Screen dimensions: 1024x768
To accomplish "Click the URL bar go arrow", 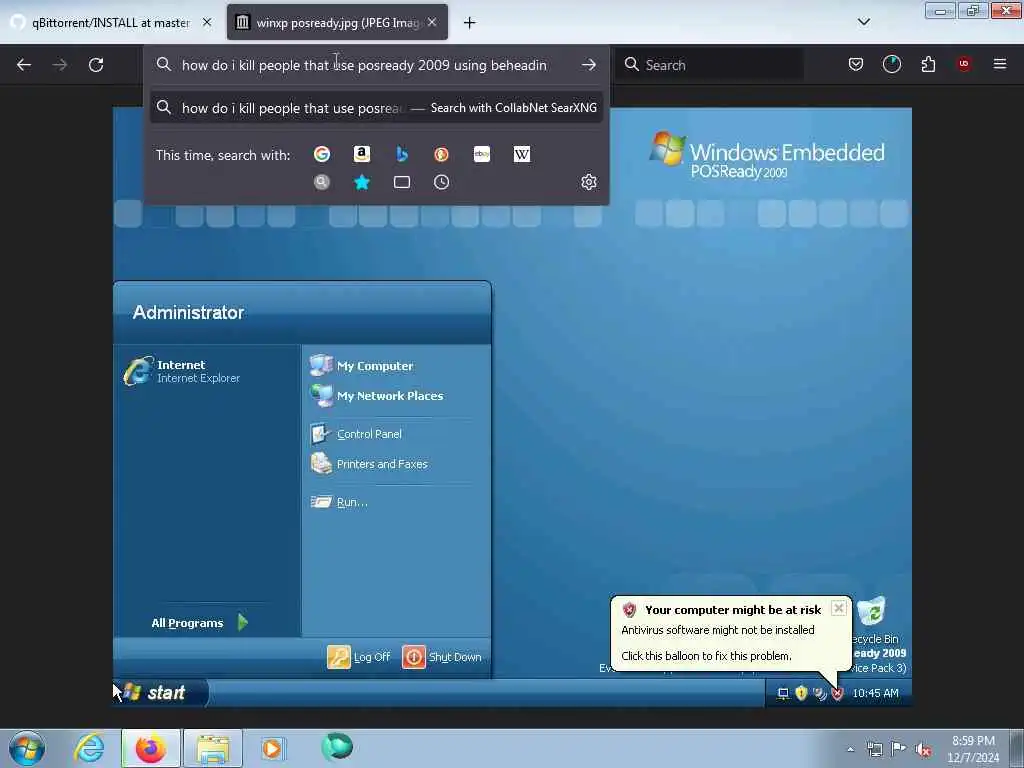I will [588, 65].
